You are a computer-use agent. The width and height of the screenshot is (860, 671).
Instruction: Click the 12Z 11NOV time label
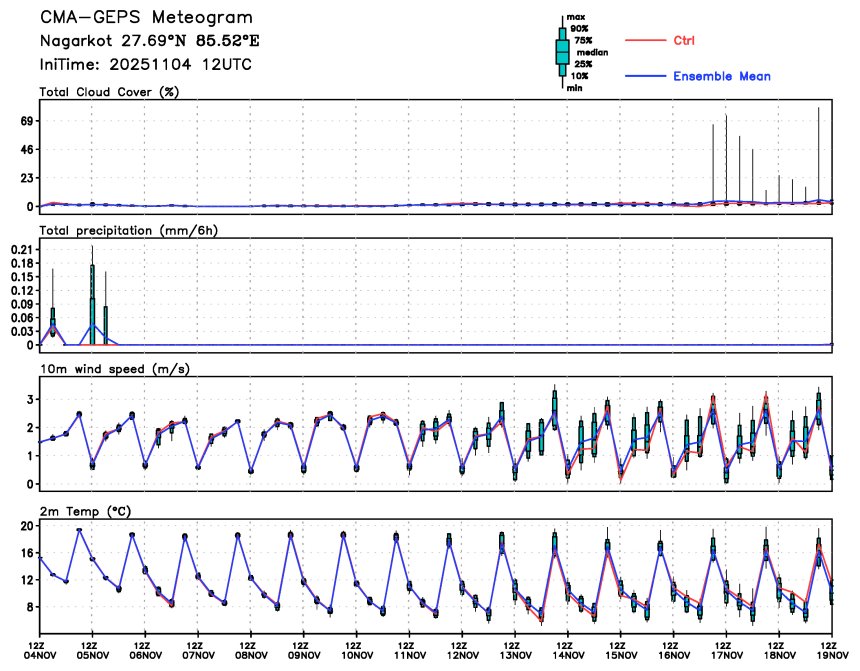click(409, 650)
